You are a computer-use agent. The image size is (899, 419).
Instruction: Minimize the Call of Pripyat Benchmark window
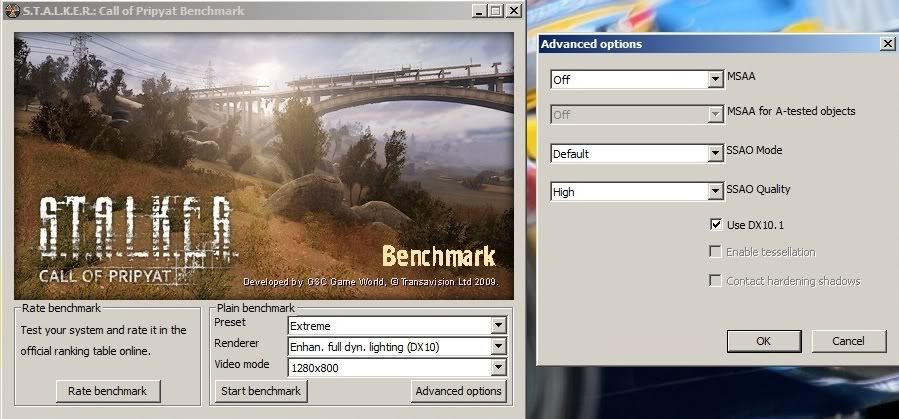click(x=480, y=11)
